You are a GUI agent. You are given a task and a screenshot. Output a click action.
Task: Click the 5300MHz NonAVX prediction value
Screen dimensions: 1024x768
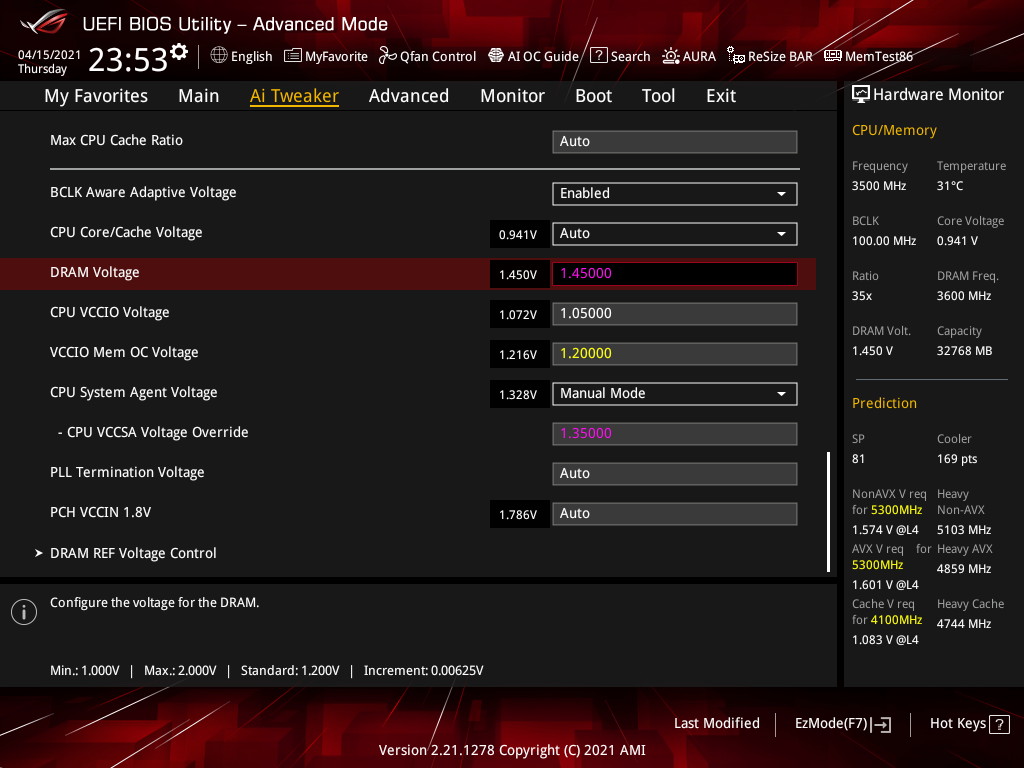tap(896, 510)
